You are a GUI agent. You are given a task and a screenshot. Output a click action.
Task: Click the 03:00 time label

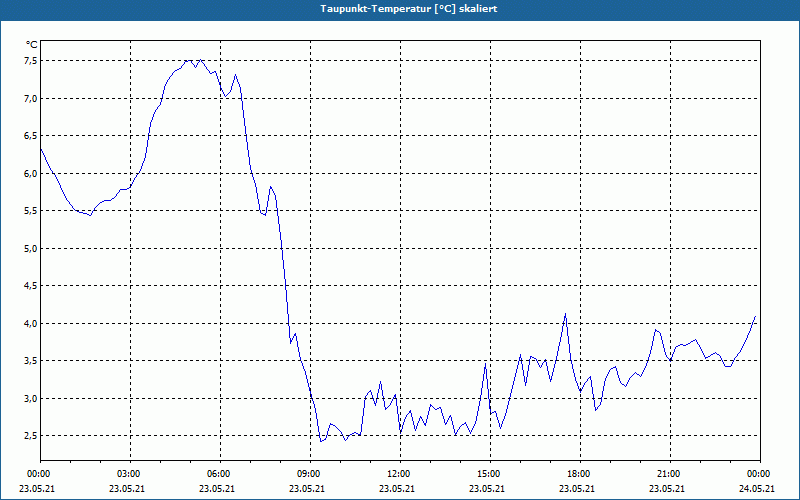point(130,474)
